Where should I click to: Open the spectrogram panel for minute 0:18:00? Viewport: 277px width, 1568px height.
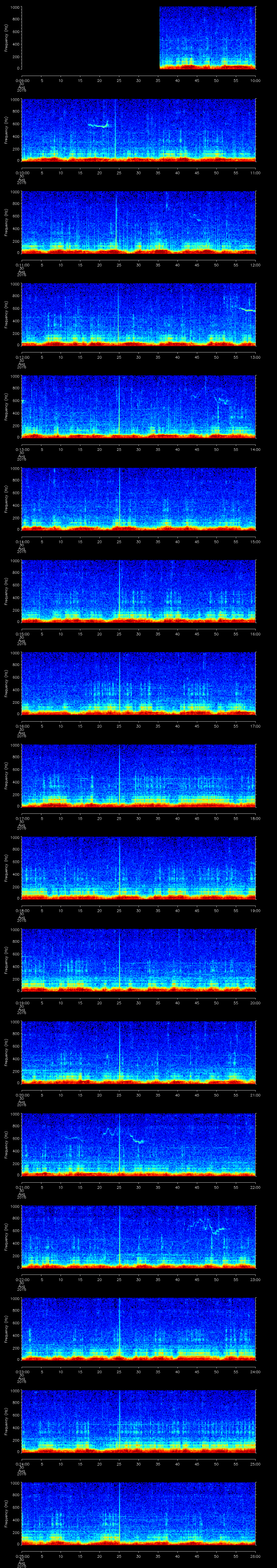(139, 868)
